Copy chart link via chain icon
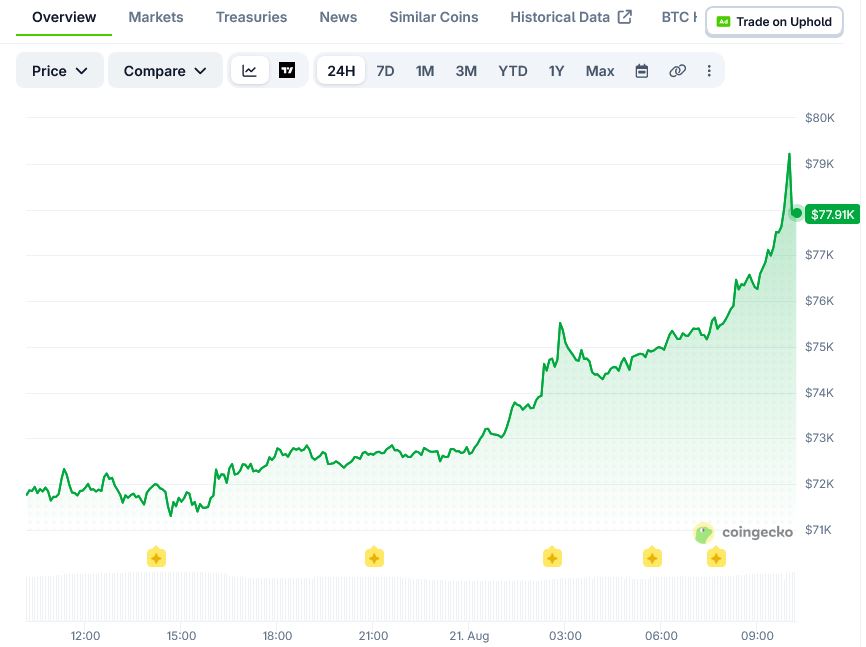The height and width of the screenshot is (647, 866). click(x=677, y=71)
